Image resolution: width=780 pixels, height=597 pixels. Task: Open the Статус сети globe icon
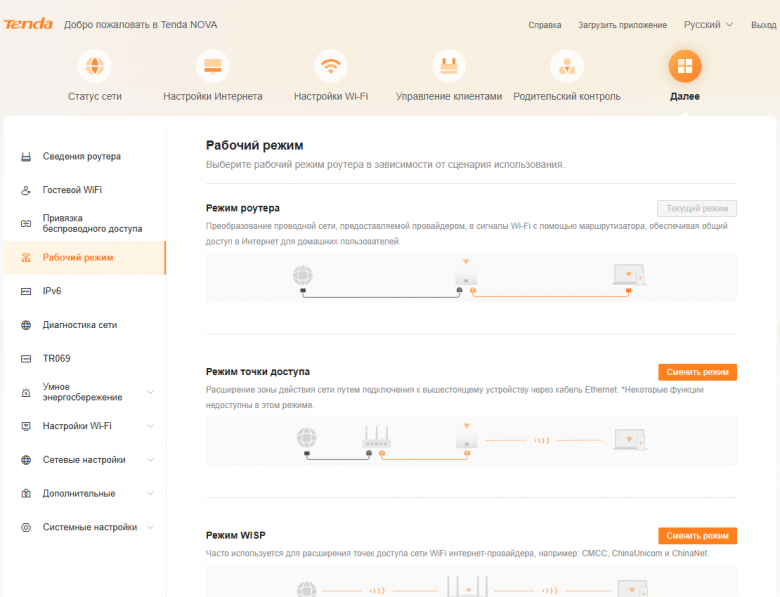click(x=95, y=66)
